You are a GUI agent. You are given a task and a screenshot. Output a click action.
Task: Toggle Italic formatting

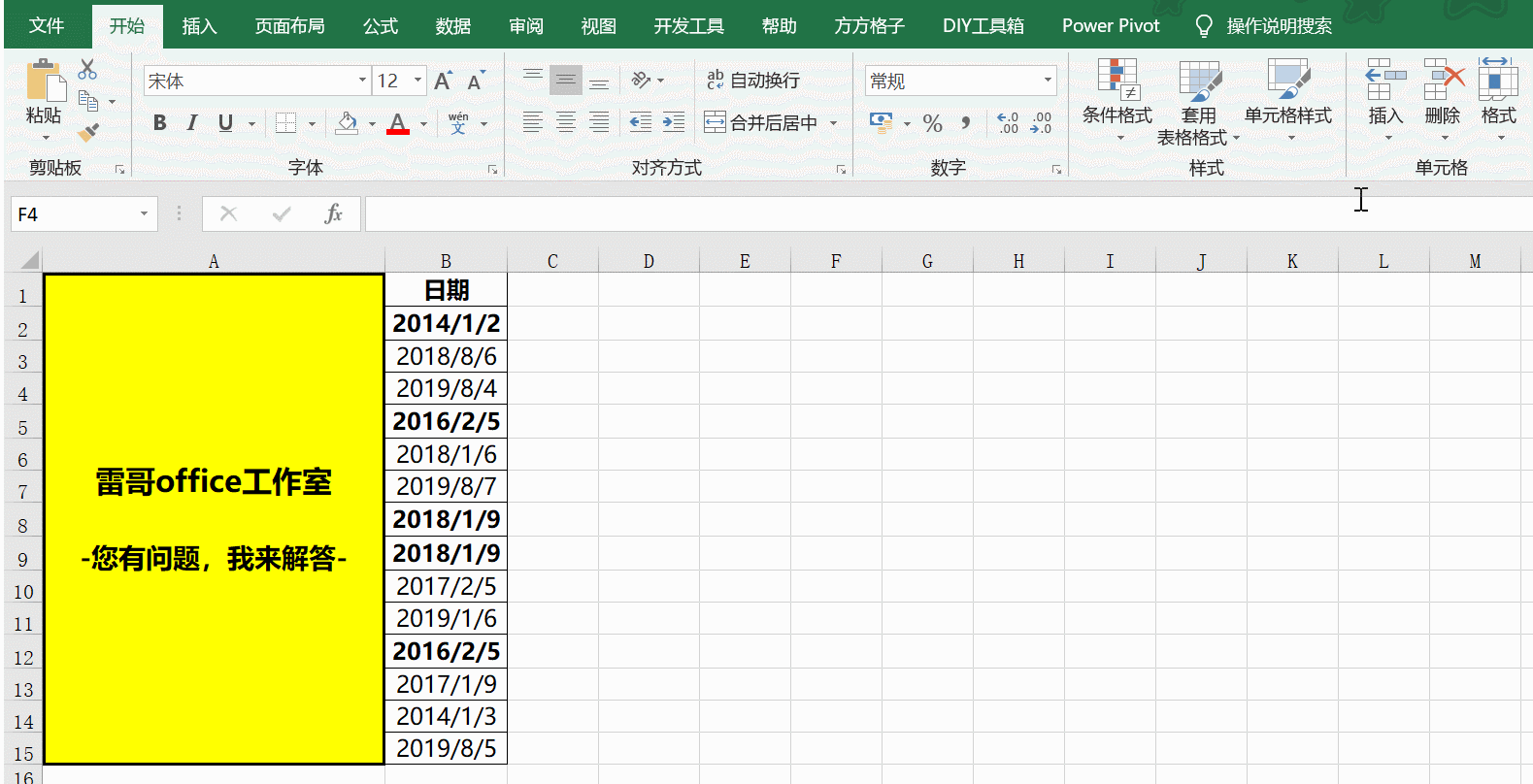point(192,123)
